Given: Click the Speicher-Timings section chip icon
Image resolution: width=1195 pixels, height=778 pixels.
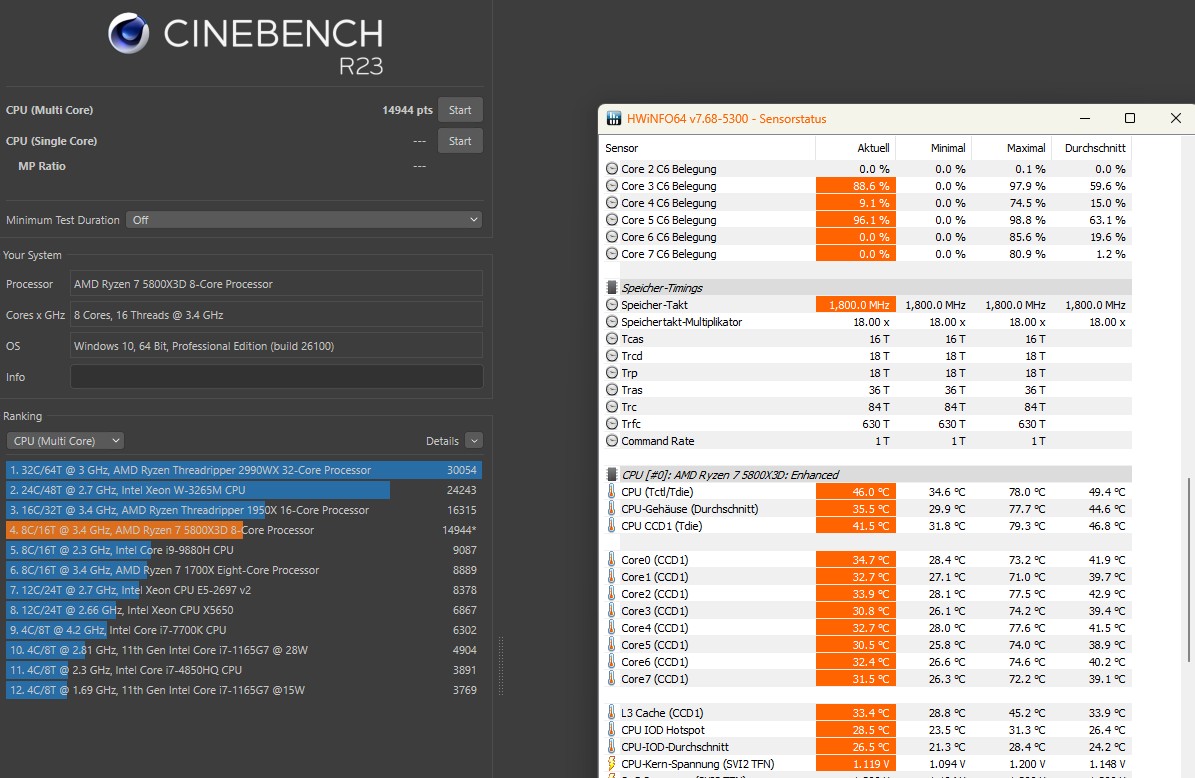Looking at the screenshot, I should (x=611, y=287).
